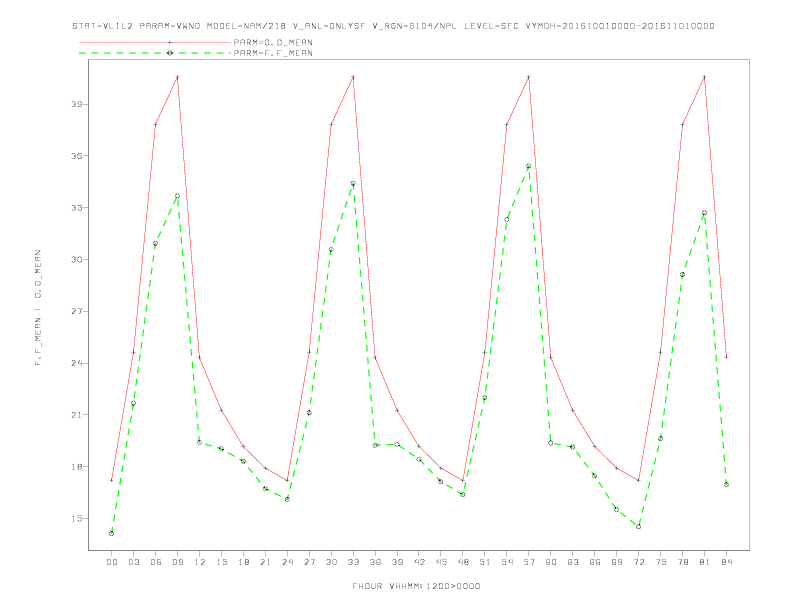Click the chart title beginning STAT=VL1L2
Viewport: 792px width, 612px height.
pyautogui.click(x=393, y=26)
